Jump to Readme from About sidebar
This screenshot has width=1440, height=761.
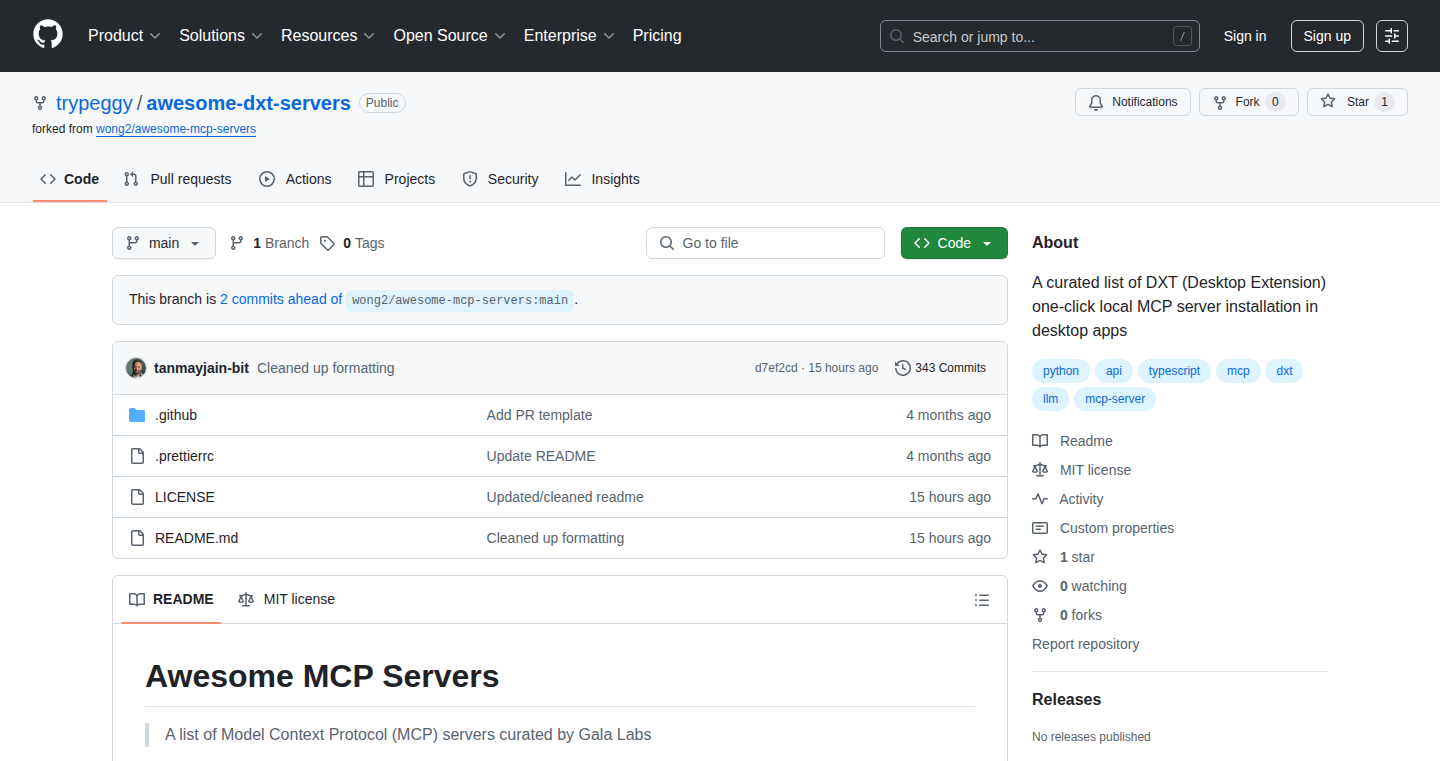1073,441
